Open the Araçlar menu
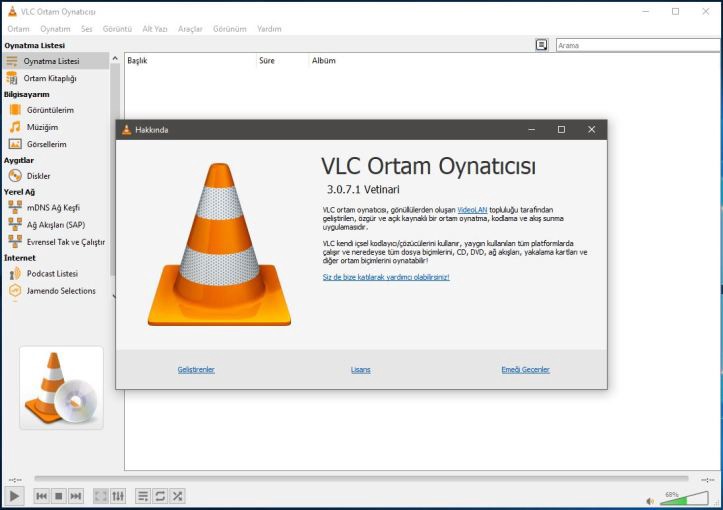 click(190, 29)
